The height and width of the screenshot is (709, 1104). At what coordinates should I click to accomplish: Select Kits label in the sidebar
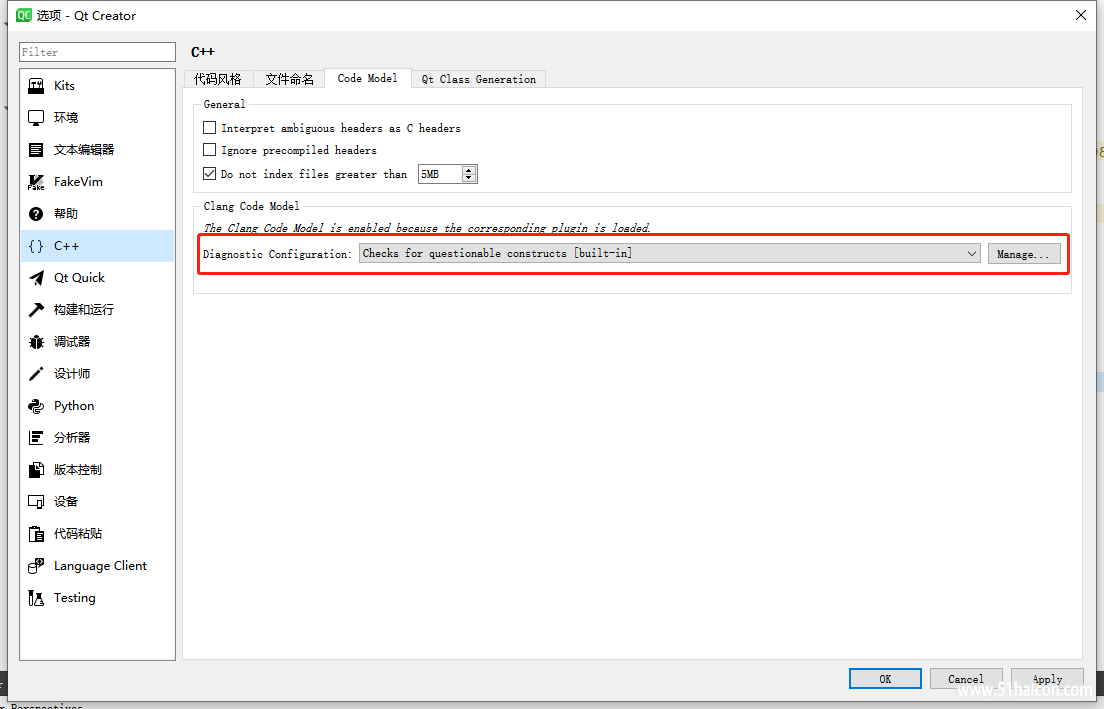[64, 86]
